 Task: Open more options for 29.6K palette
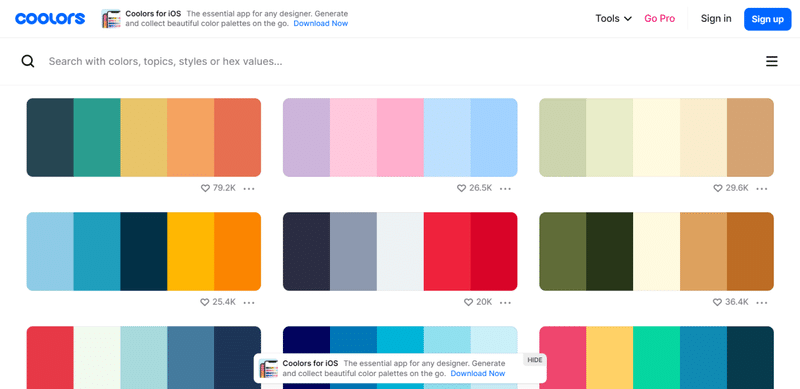pos(762,189)
